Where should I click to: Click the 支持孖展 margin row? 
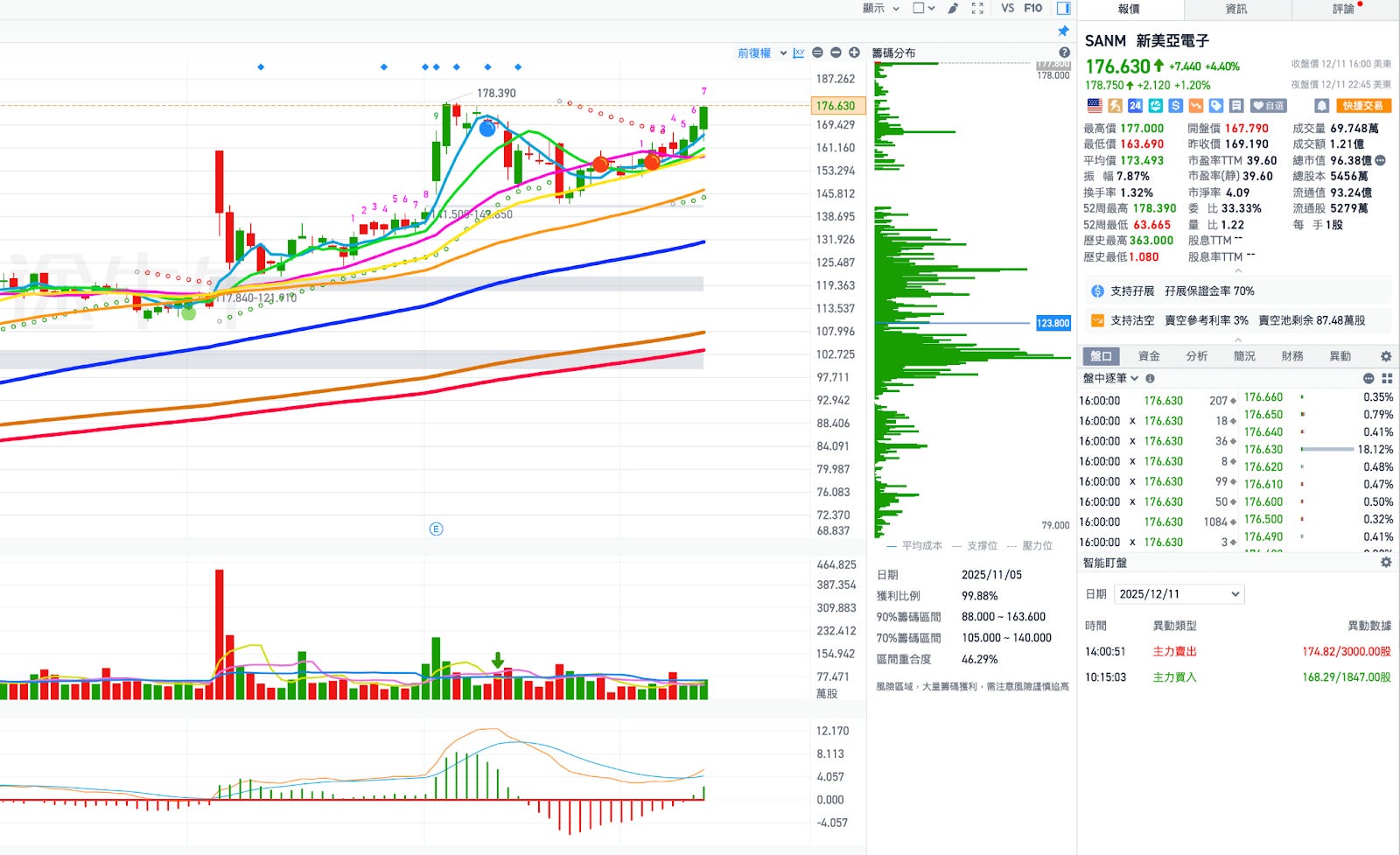click(1237, 291)
